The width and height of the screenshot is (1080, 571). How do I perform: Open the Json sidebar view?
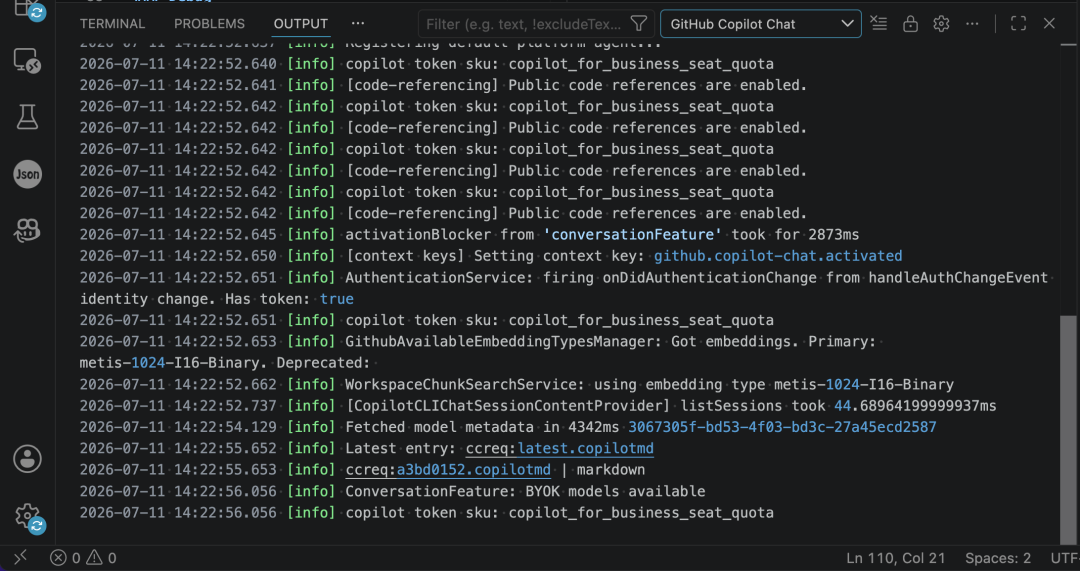tap(28, 174)
